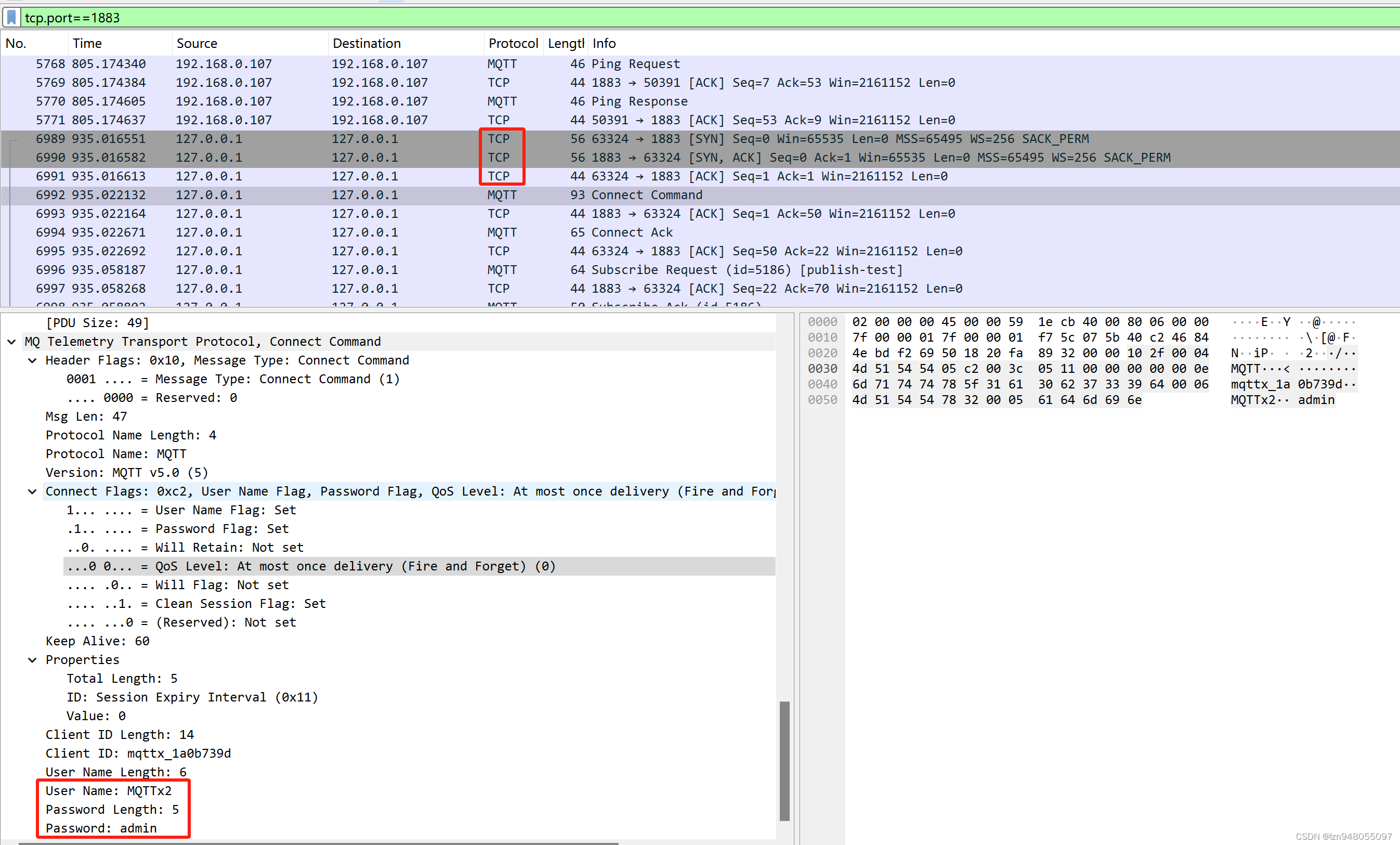Click the Info column header
1400x845 pixels.
point(604,43)
